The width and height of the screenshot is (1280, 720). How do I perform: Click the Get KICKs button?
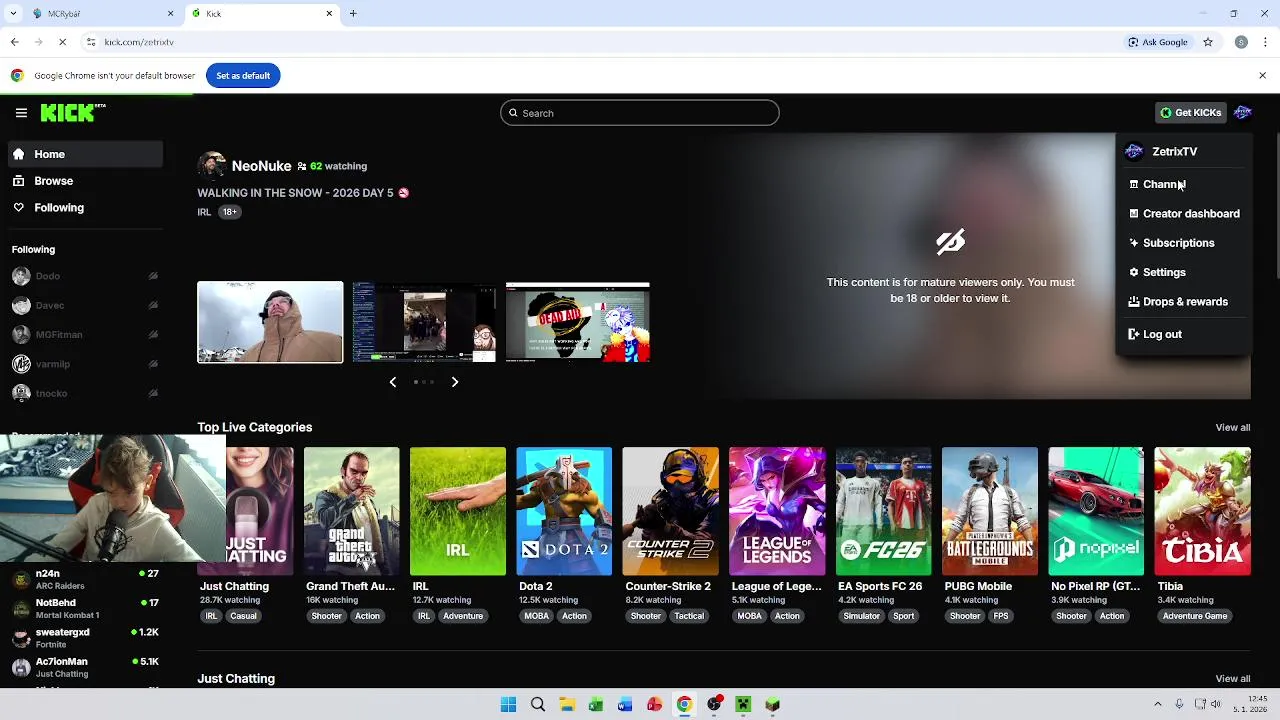(x=1190, y=113)
